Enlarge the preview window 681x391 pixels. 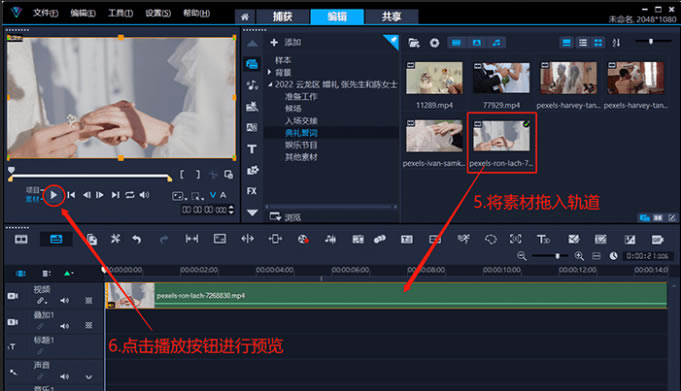(x=228, y=175)
